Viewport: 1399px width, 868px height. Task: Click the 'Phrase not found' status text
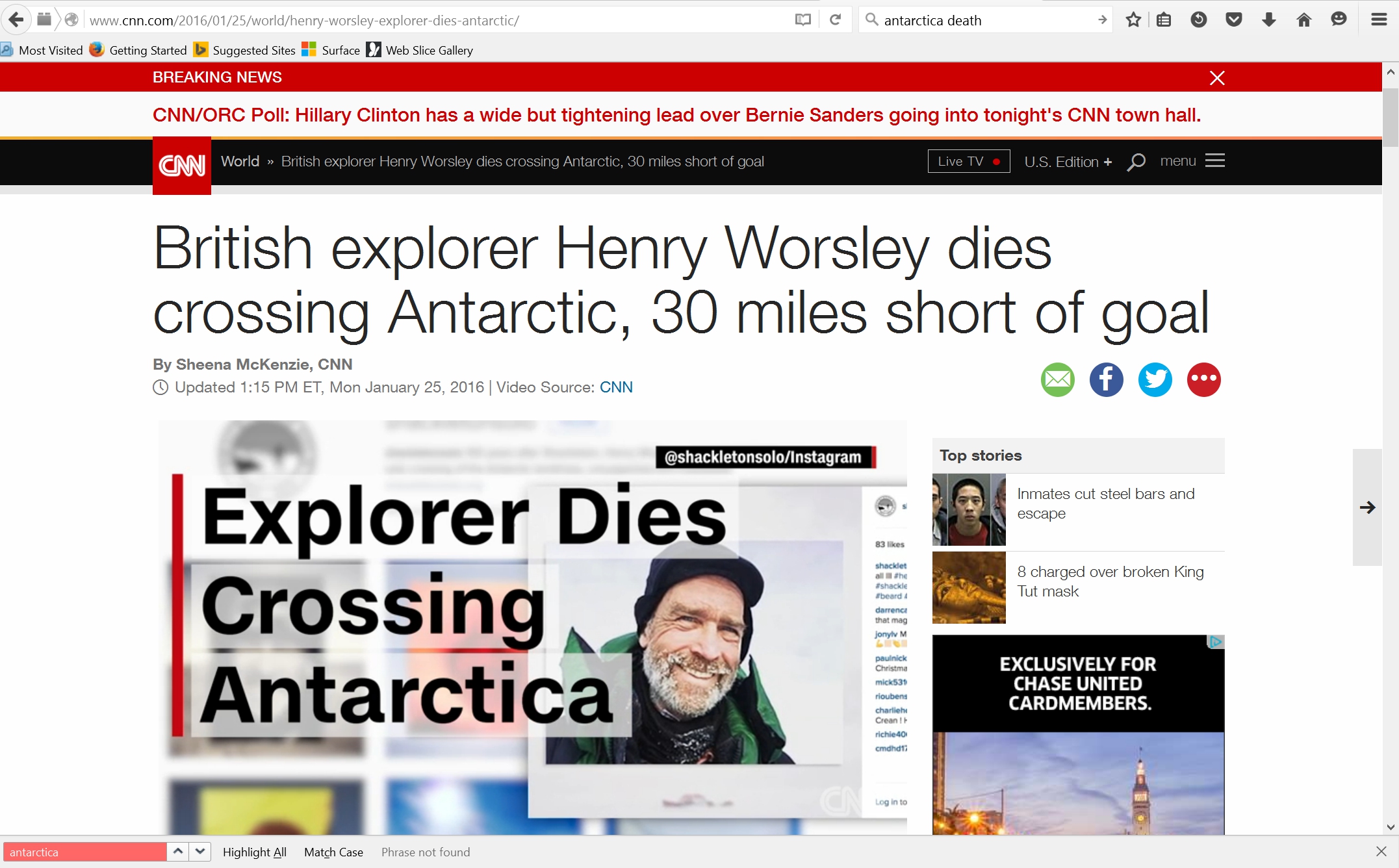click(x=426, y=852)
